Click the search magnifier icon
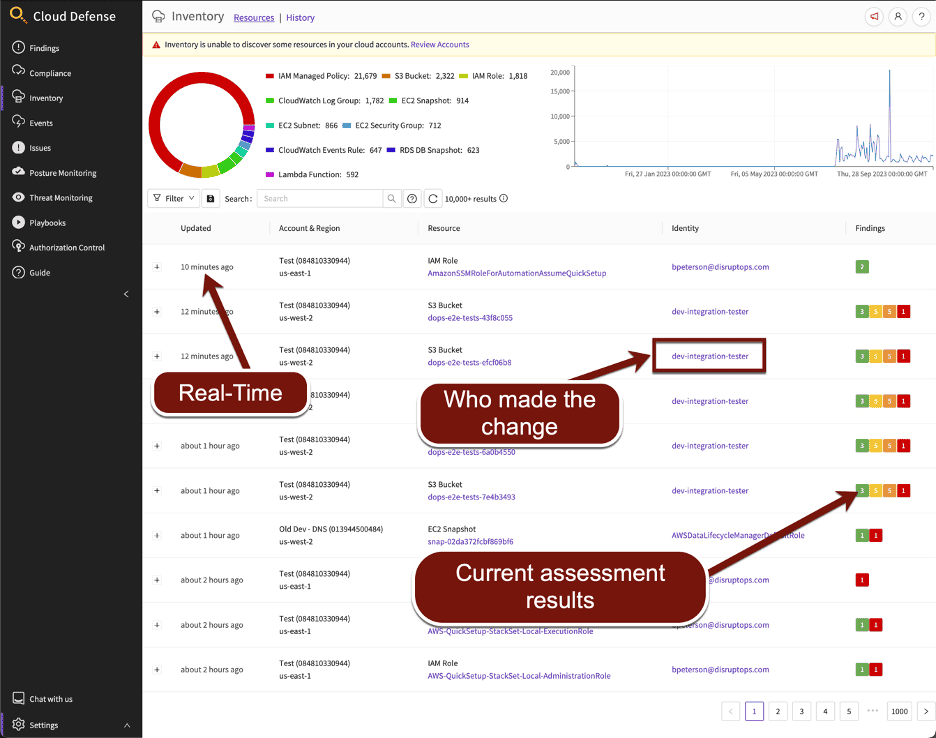This screenshot has width=936, height=738. pyautogui.click(x=392, y=198)
